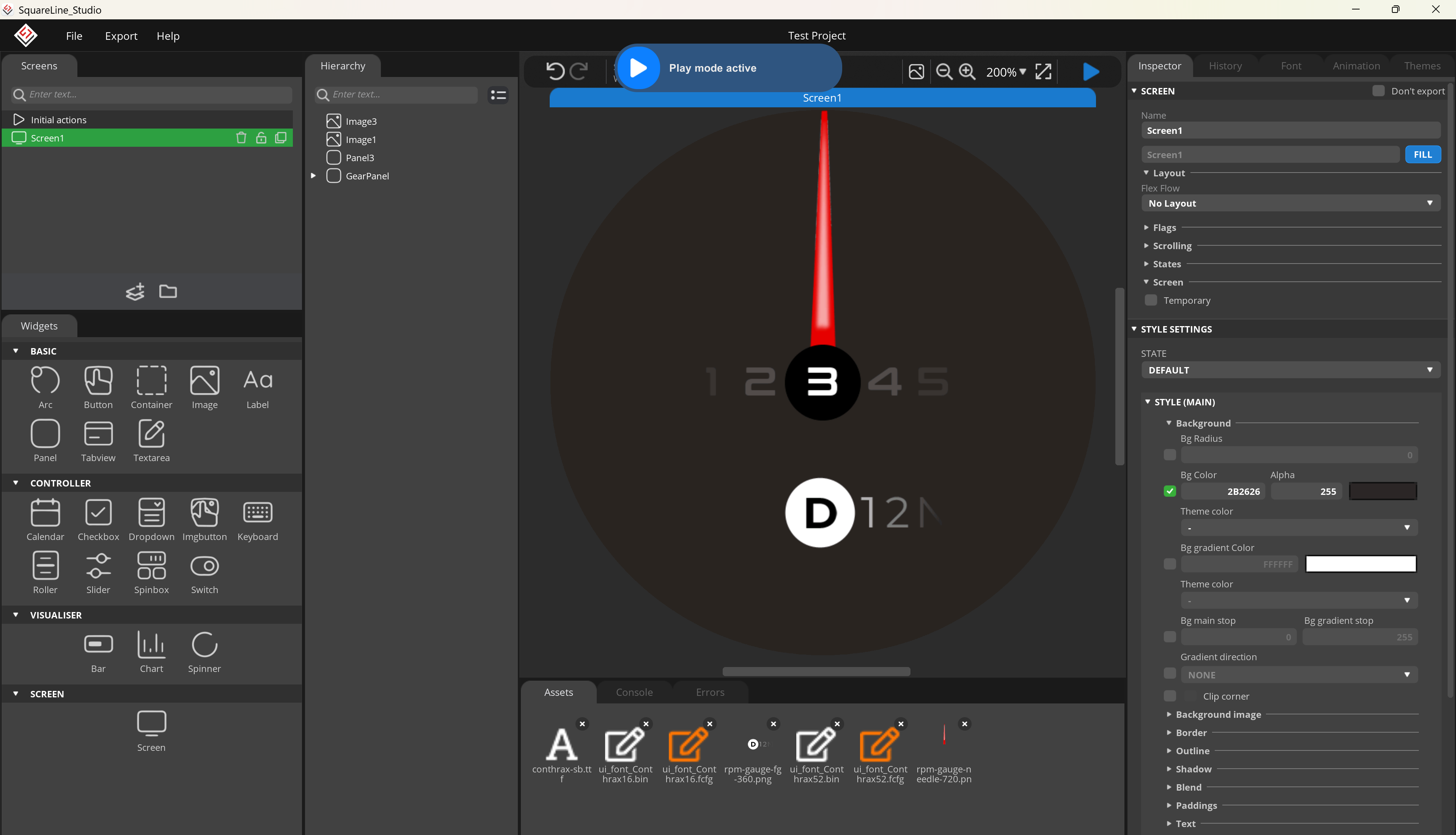Screen dimensions: 1456x835
Task: Open the Export menu
Action: click(x=121, y=36)
